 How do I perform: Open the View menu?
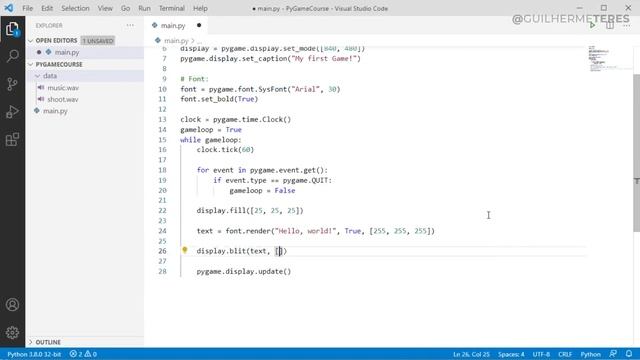[105, 8]
